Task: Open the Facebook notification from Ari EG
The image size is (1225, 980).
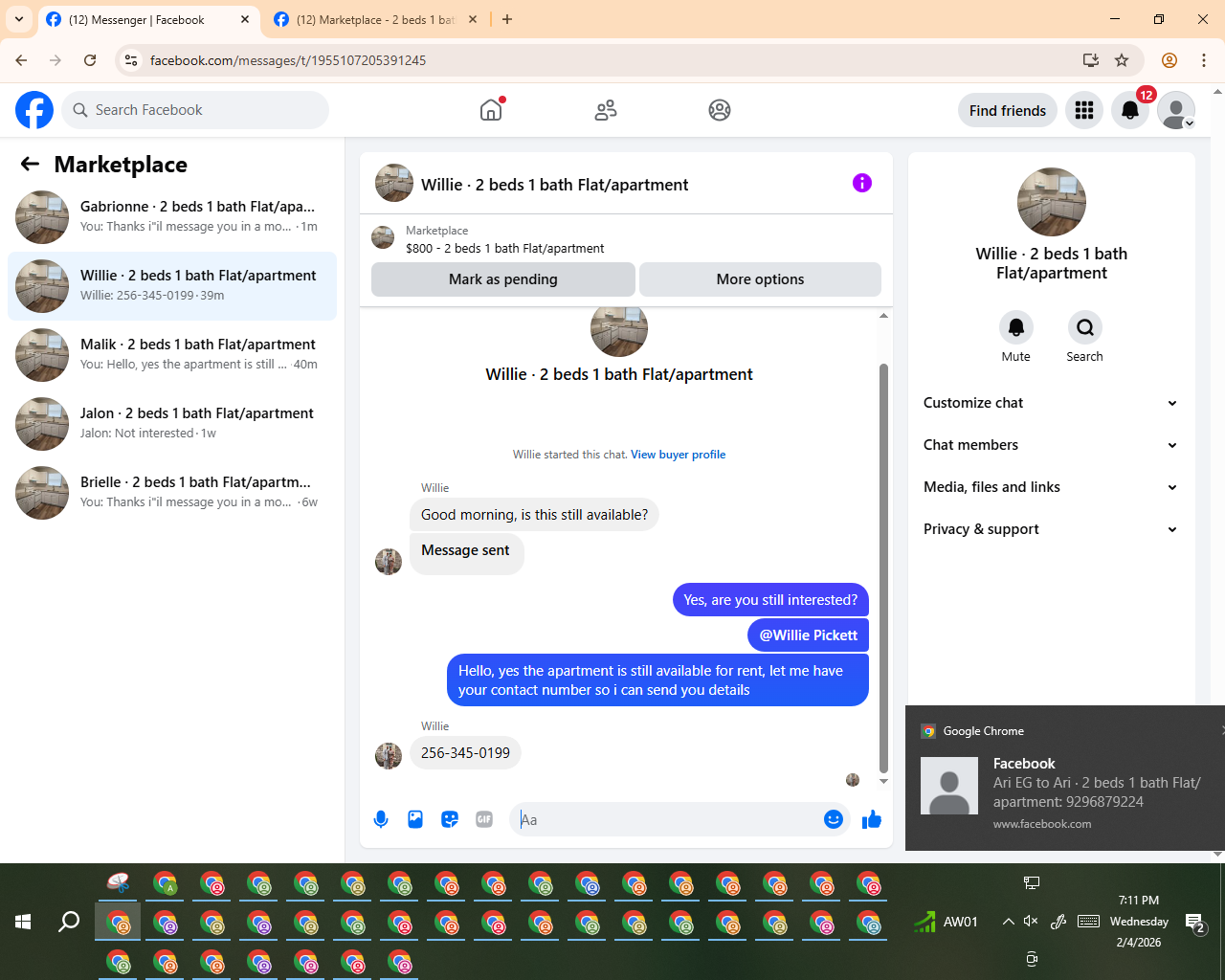Action: [1065, 778]
